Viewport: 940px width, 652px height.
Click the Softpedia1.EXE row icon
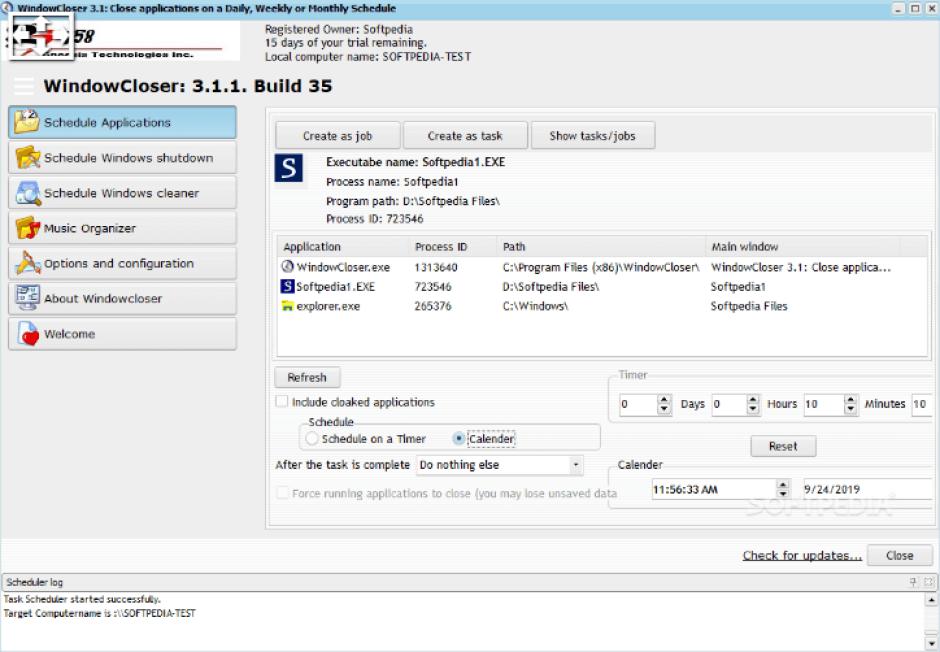point(288,286)
